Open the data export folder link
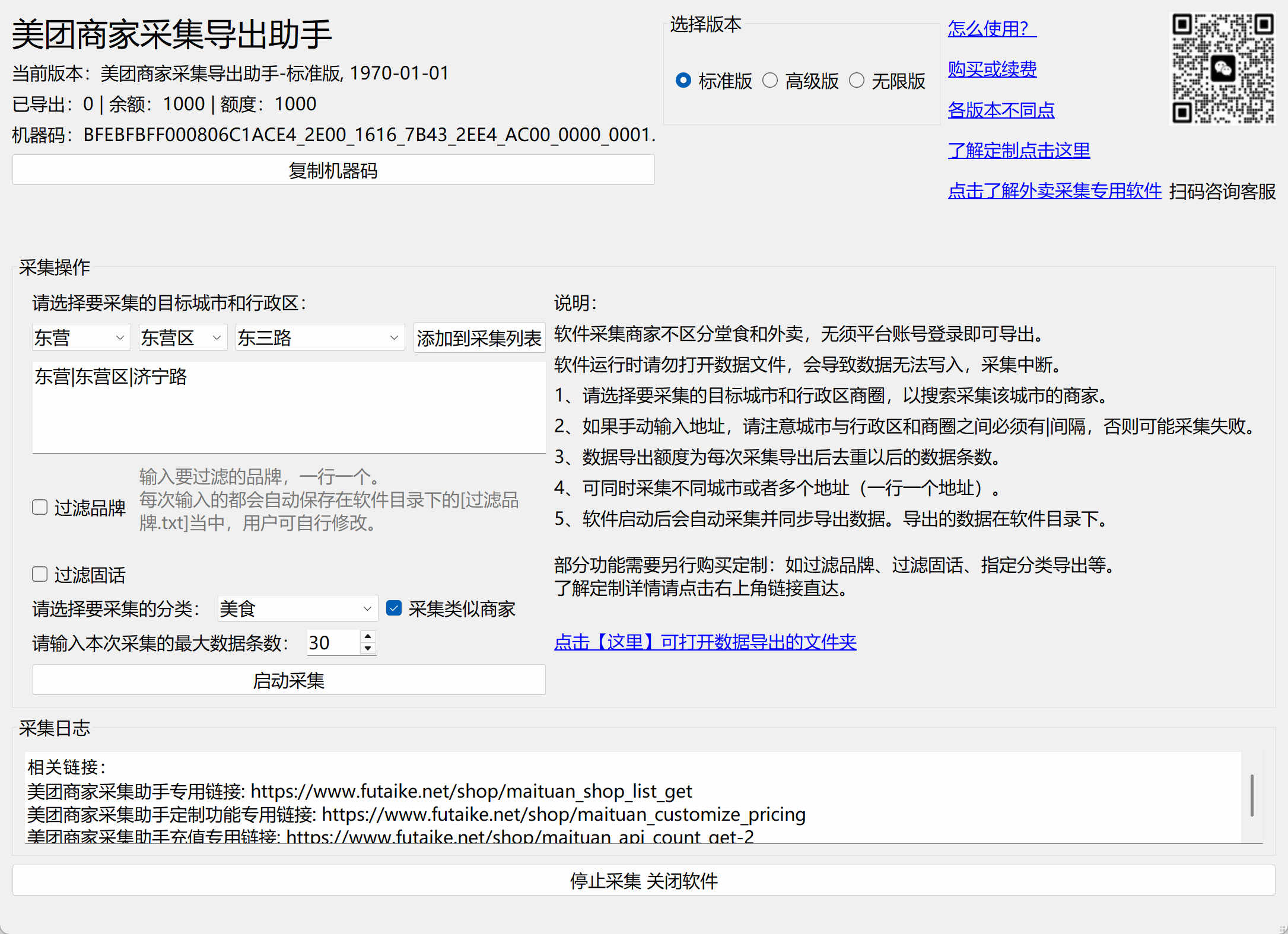Viewport: 1288px width, 934px height. coord(705,642)
